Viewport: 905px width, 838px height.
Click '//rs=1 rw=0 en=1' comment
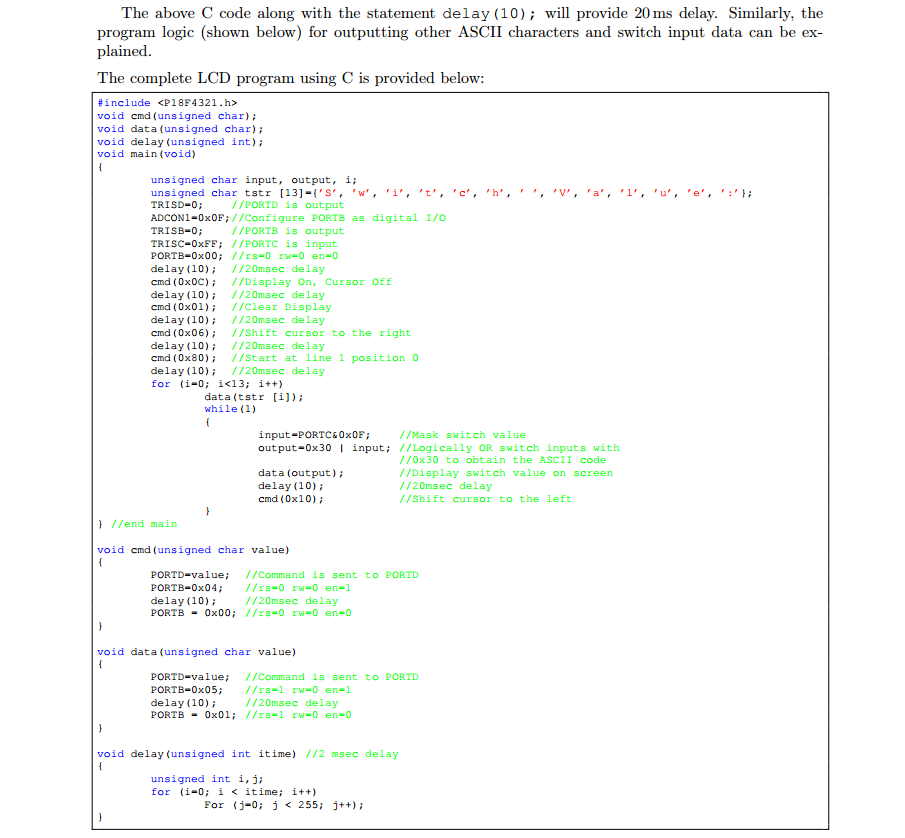point(298,690)
